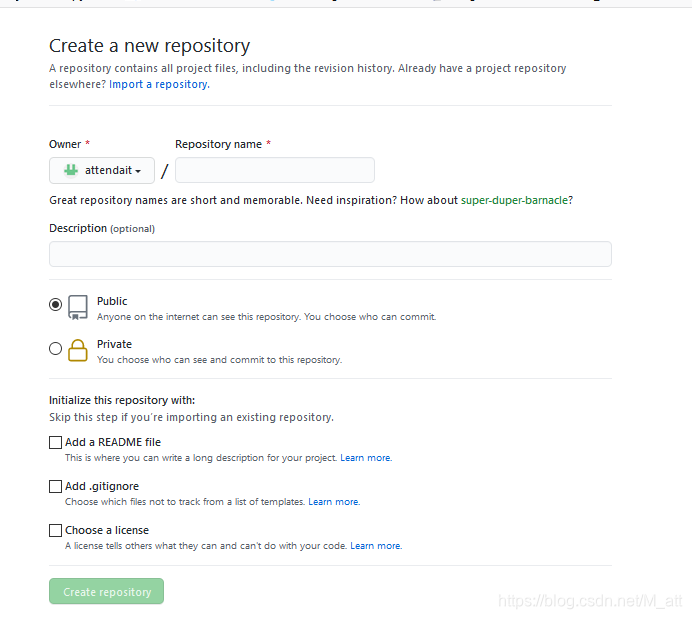Image resolution: width=692 pixels, height=619 pixels.
Task: Click the Create repository button
Action: tap(106, 591)
